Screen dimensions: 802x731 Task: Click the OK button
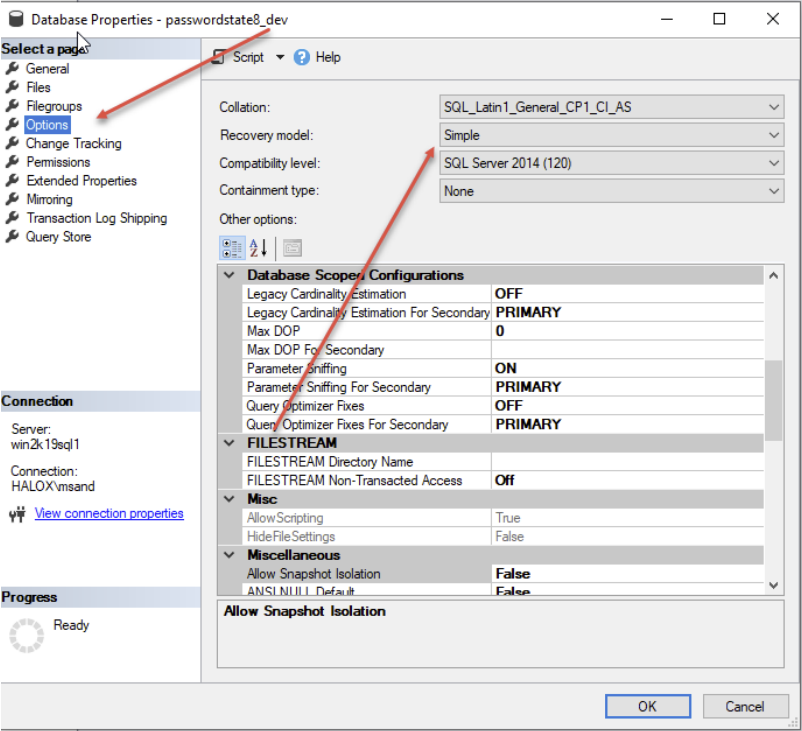click(648, 706)
